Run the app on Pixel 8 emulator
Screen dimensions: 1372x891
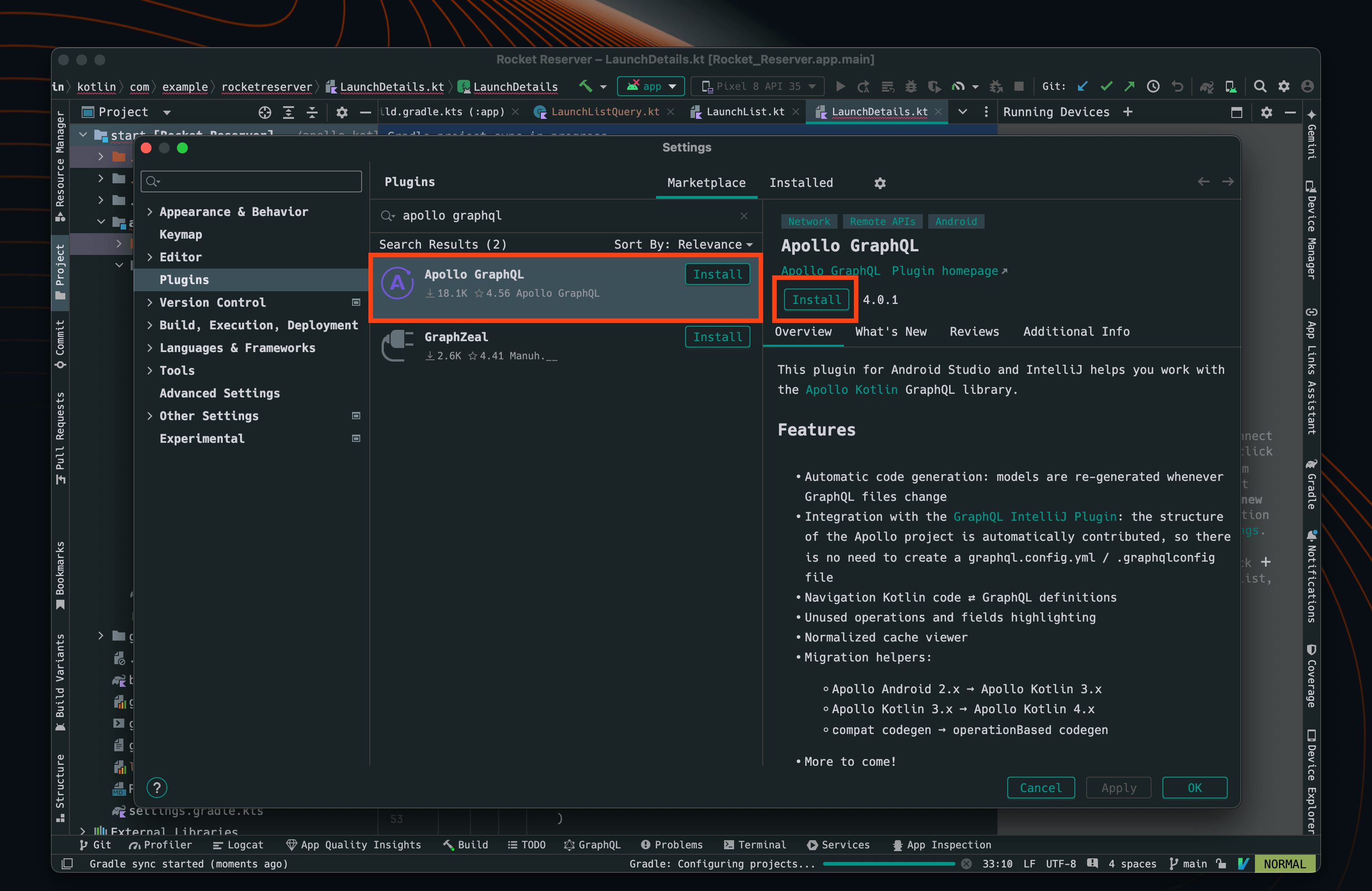(x=841, y=86)
